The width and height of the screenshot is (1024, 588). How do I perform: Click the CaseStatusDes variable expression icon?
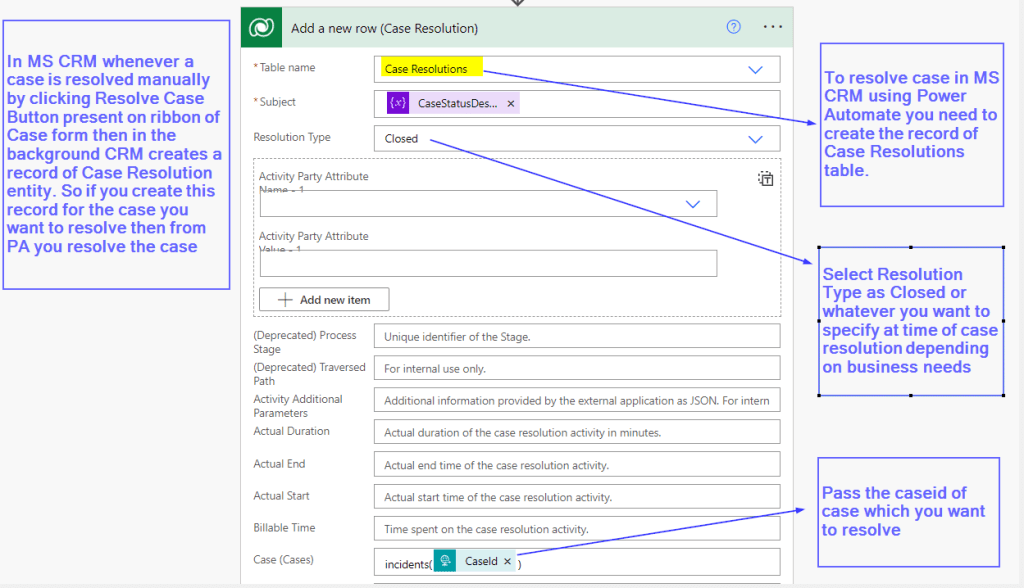pyautogui.click(x=398, y=103)
